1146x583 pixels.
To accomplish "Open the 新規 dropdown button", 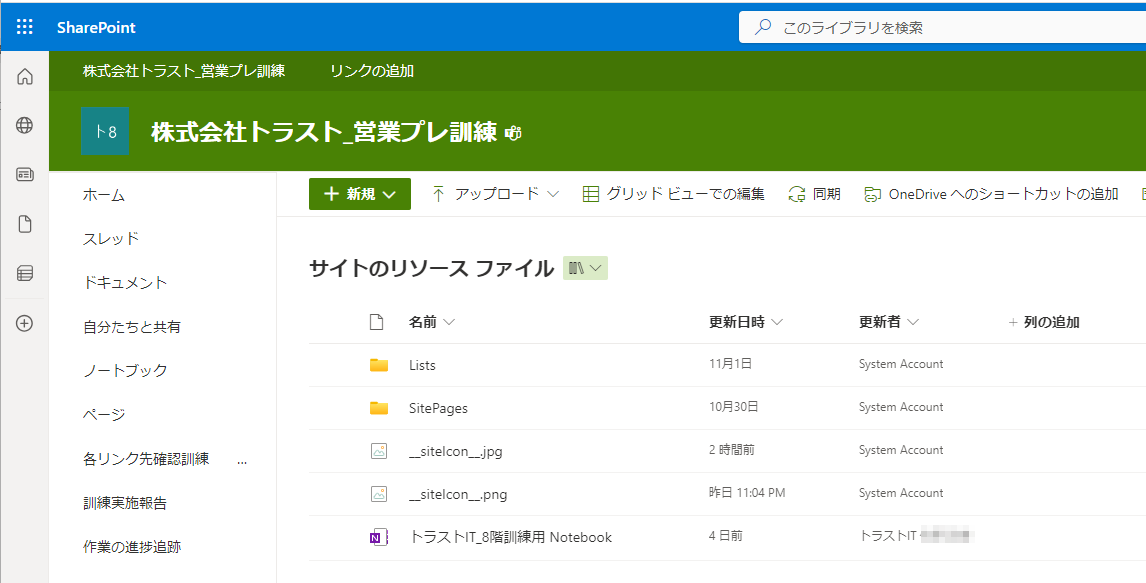I will point(360,194).
